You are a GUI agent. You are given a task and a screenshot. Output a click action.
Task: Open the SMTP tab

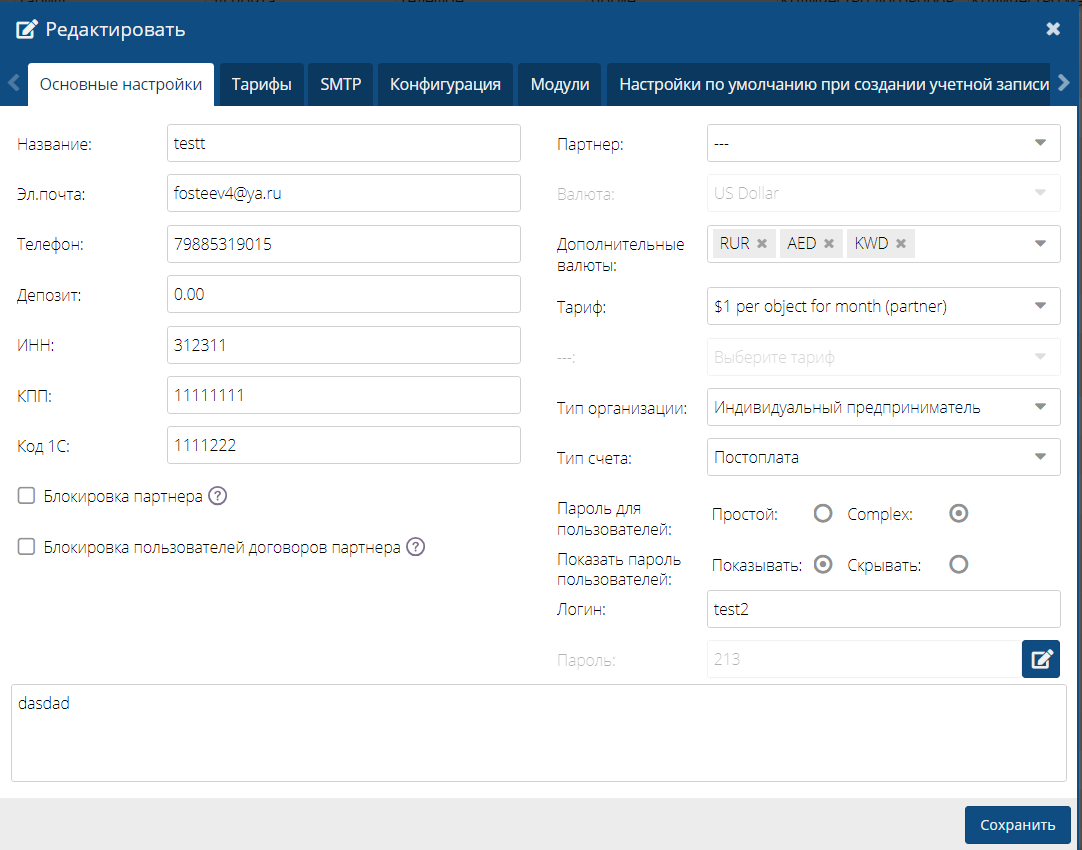[x=341, y=85]
